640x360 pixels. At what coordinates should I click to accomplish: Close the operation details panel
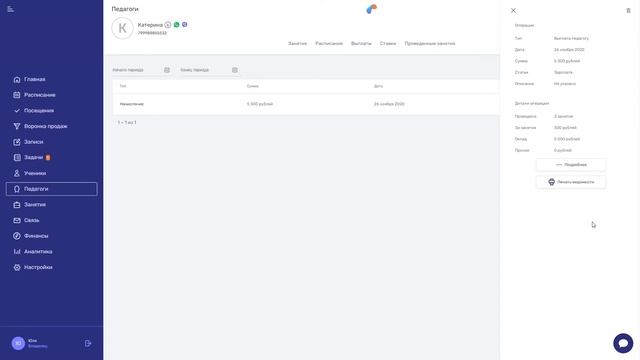513,11
